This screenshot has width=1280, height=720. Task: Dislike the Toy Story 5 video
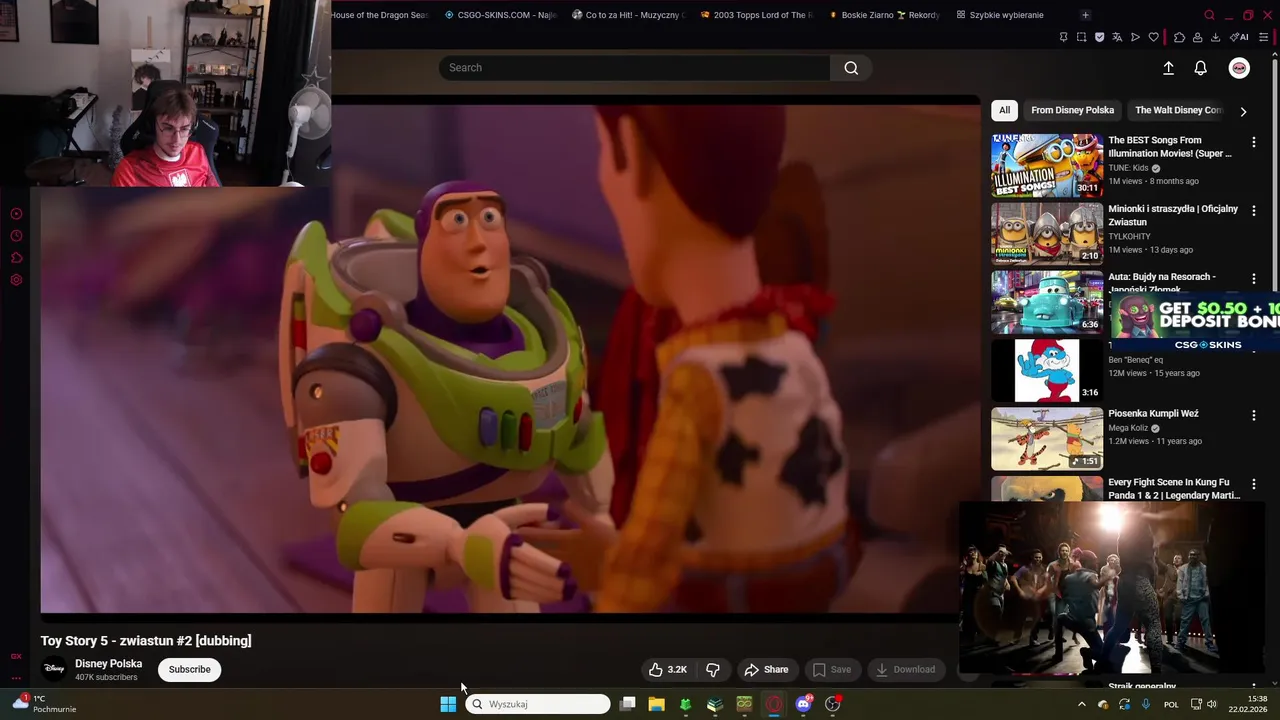coord(713,670)
